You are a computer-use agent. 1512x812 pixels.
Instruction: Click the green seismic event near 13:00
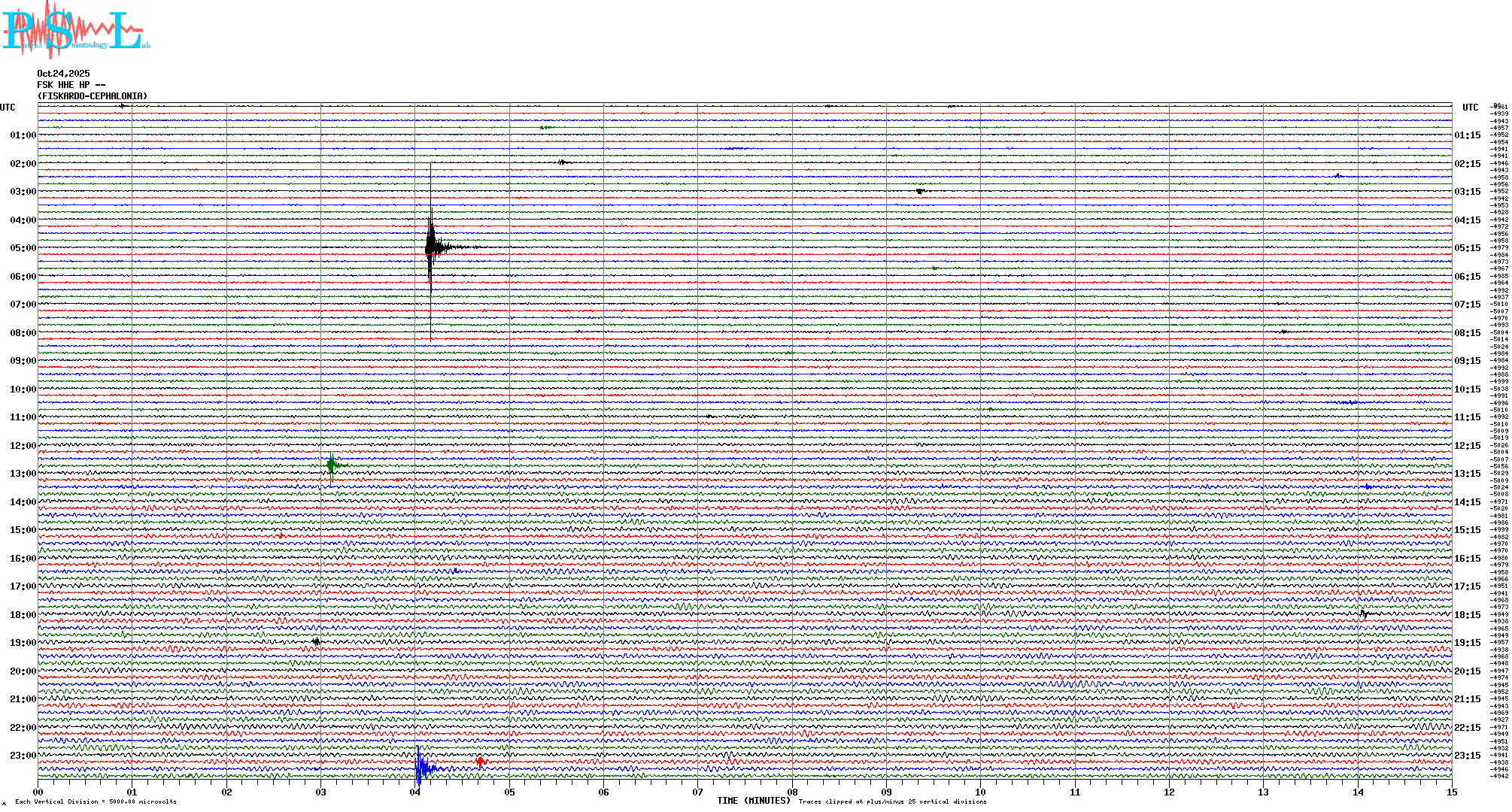[332, 465]
